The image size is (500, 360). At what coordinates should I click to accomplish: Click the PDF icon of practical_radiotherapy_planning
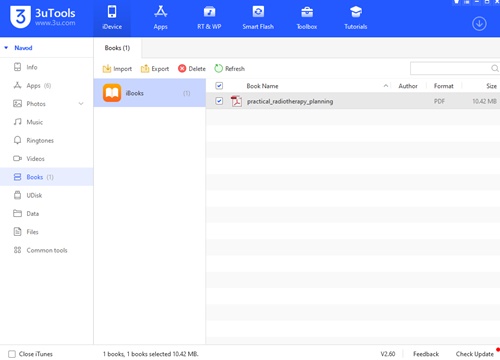tap(236, 101)
